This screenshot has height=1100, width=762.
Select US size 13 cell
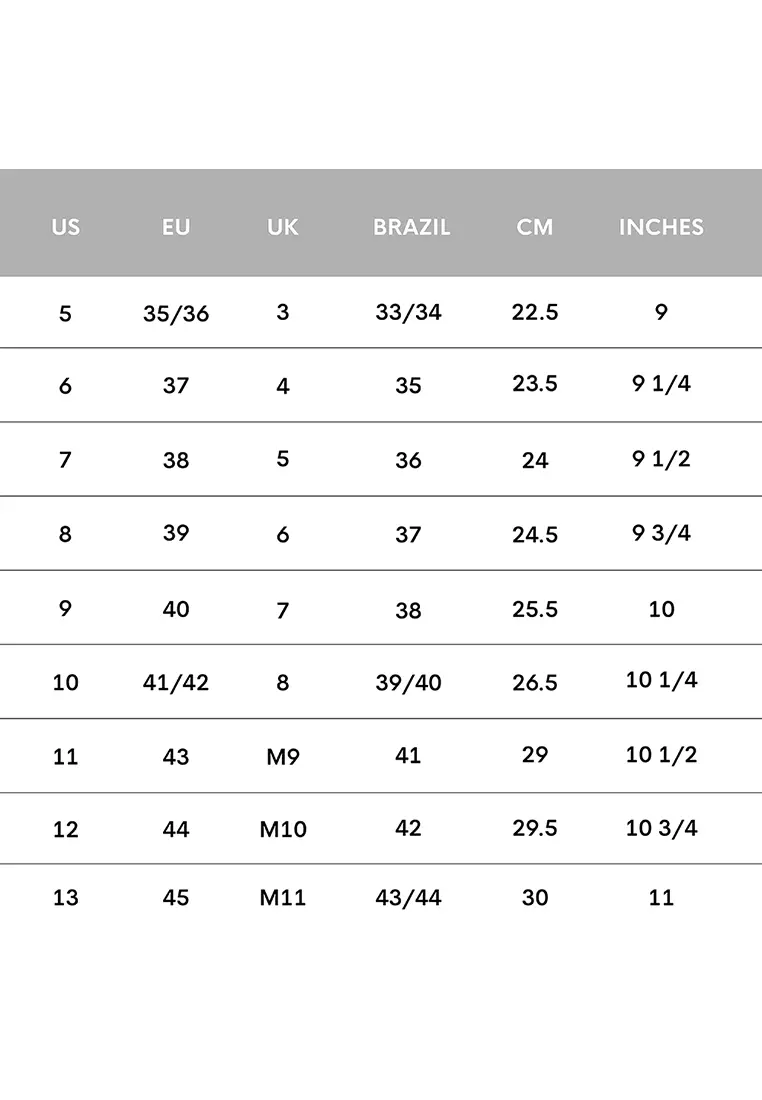65,898
